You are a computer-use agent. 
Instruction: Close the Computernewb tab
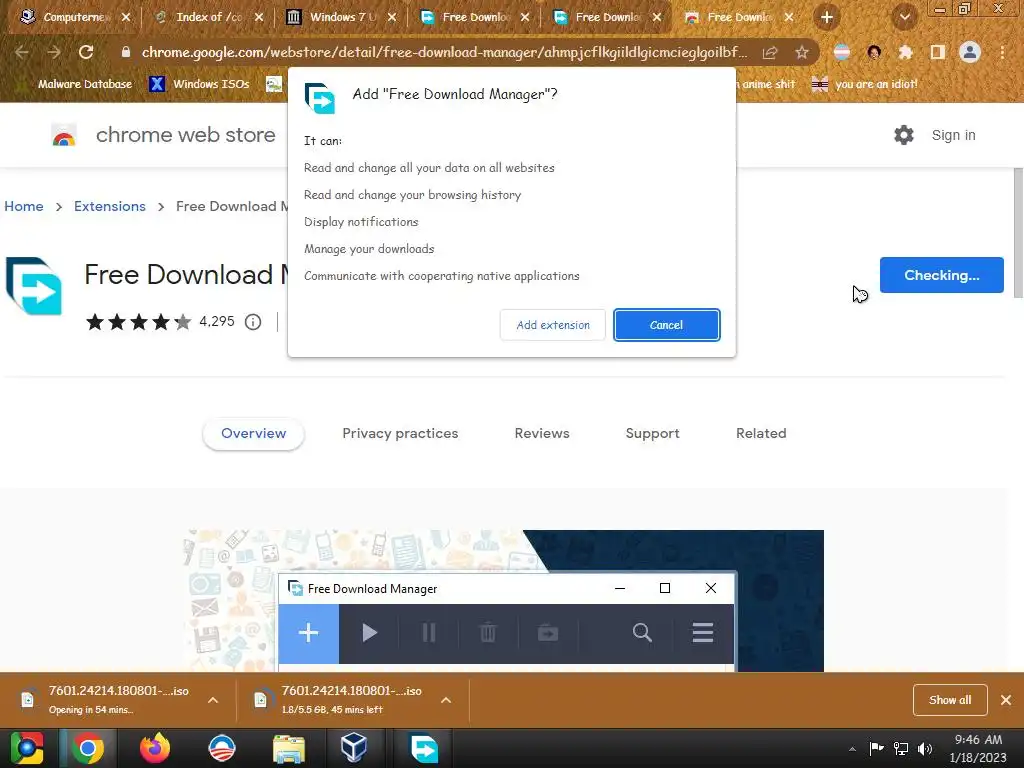click(126, 18)
